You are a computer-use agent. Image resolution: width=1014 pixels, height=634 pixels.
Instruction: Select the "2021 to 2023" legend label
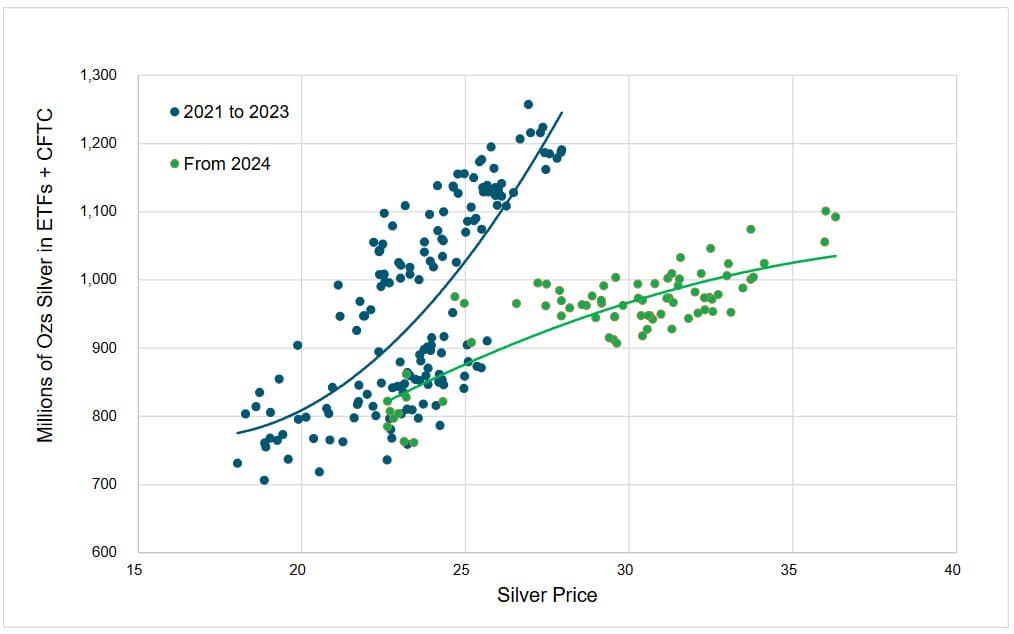(x=236, y=112)
